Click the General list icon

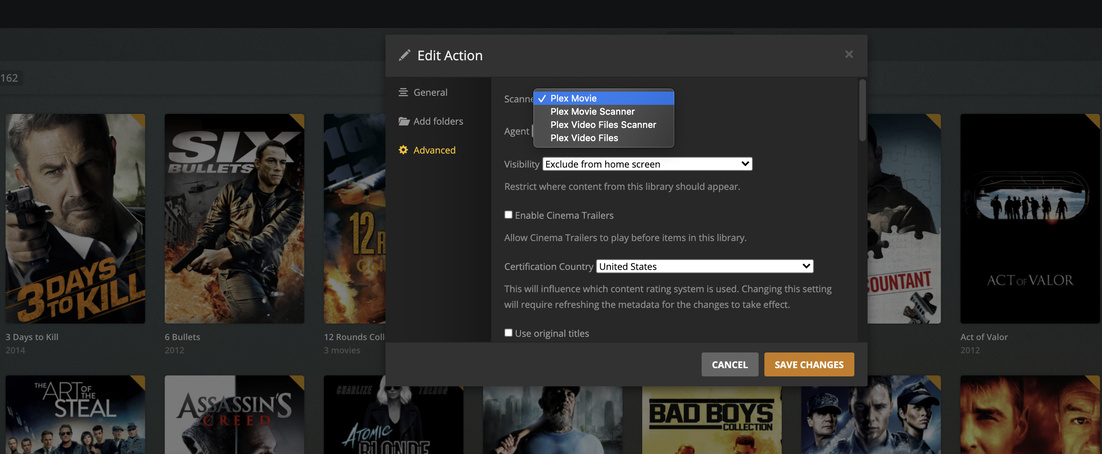403,93
